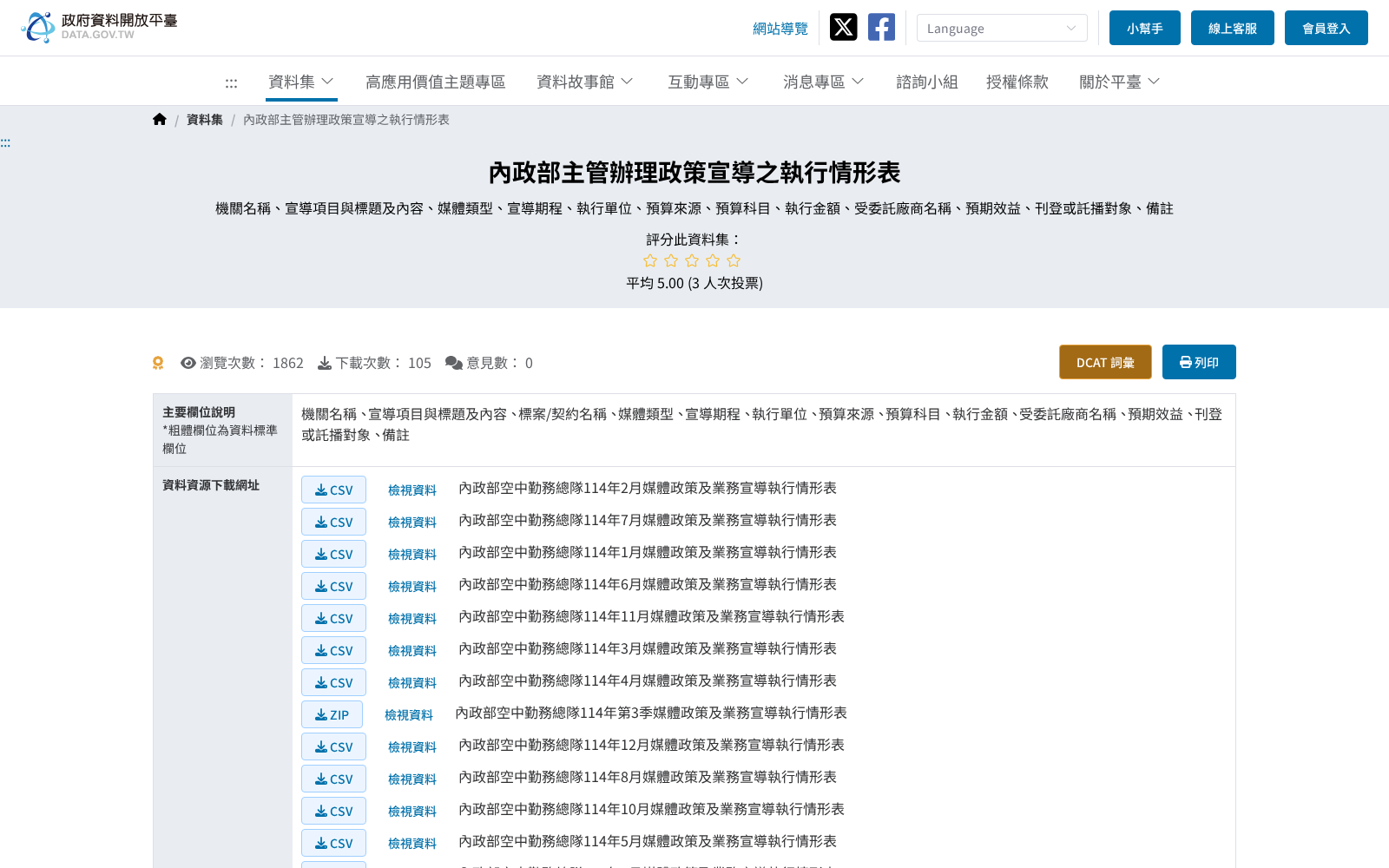Open 高應用價值主題專區 menu item
This screenshot has height=868, width=1389.
coord(435,82)
